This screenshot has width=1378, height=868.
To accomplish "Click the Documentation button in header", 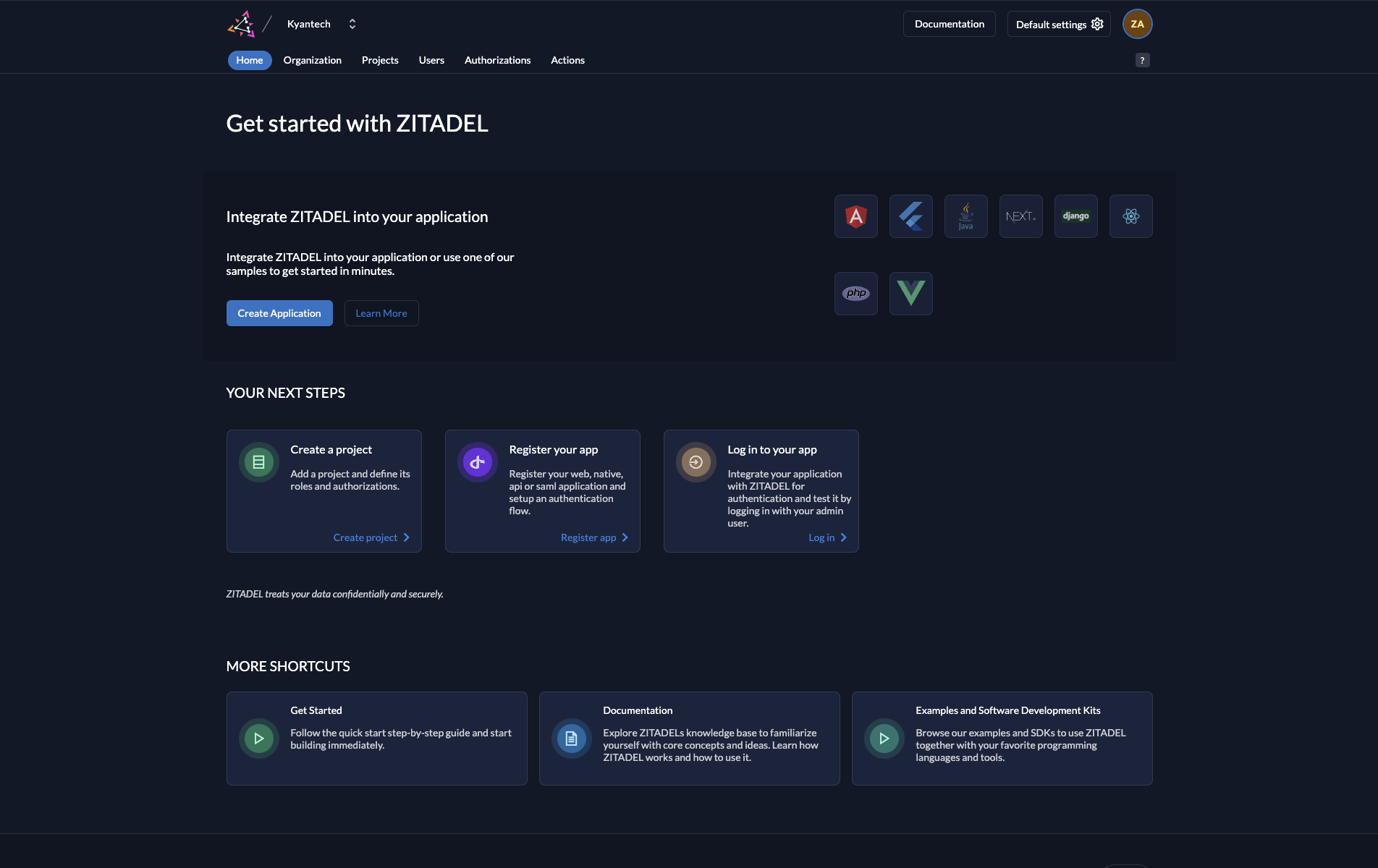I will click(x=950, y=24).
